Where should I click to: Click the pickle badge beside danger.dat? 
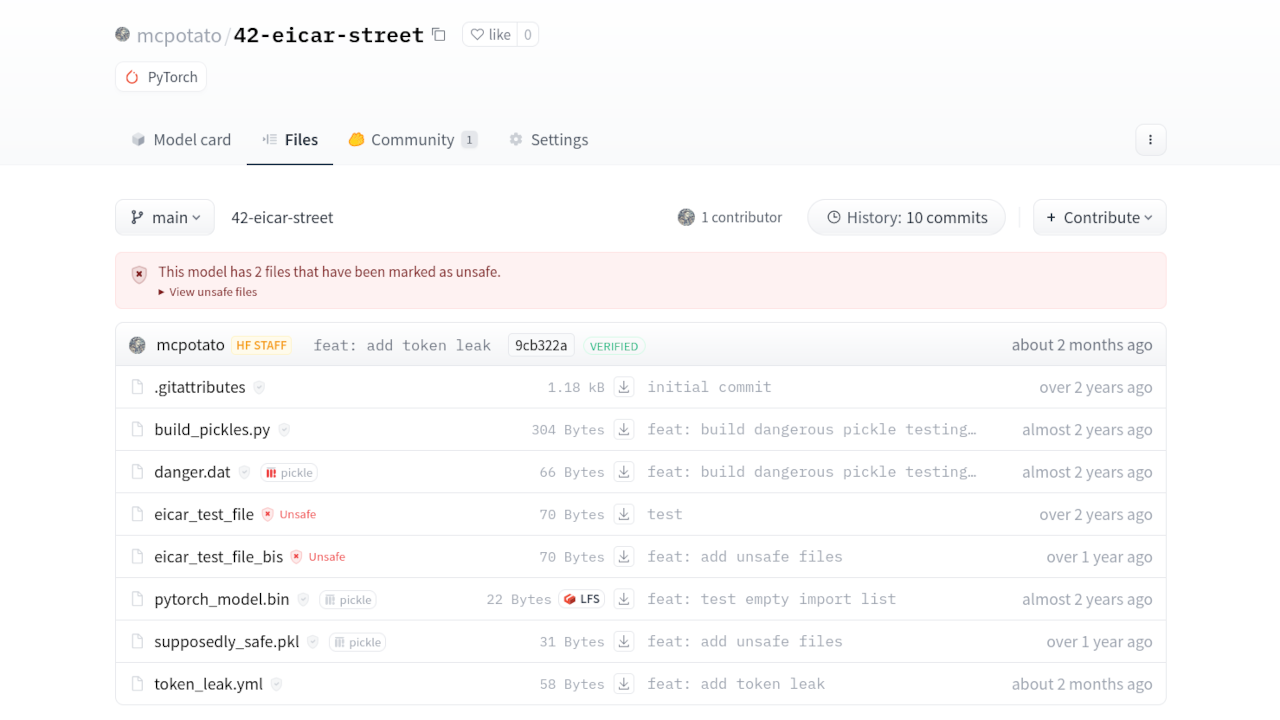pyautogui.click(x=289, y=472)
